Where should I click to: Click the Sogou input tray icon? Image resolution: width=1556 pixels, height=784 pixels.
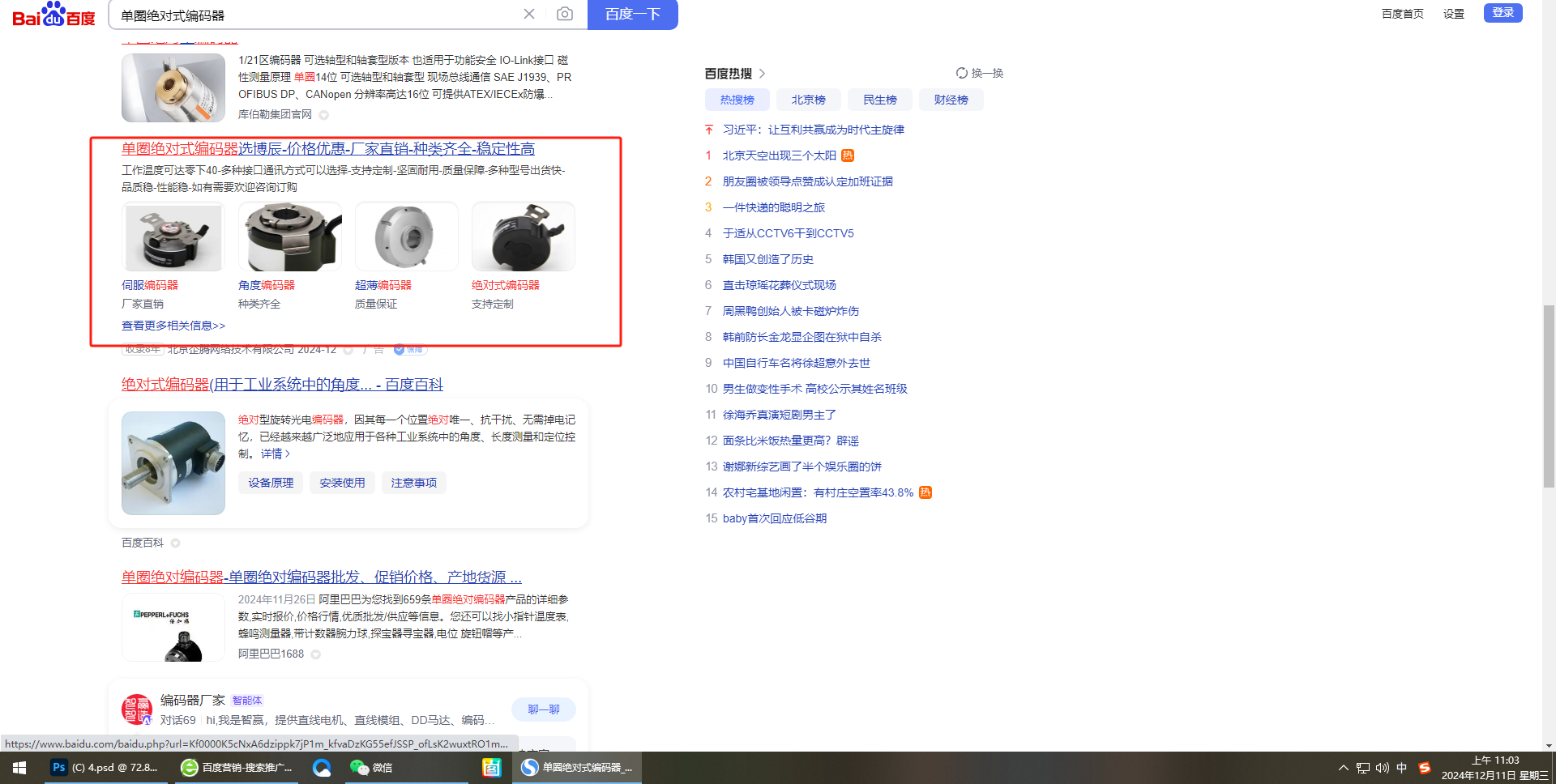1424,768
